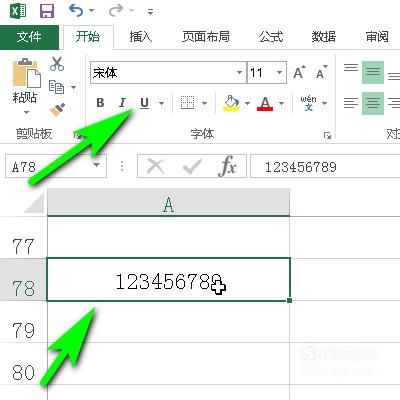The width and height of the screenshot is (400, 400).
Task: Open the 公式 Formulas tab
Action: [x=271, y=37]
